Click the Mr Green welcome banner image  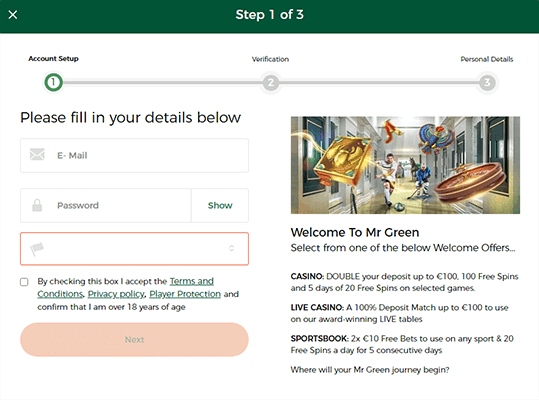click(405, 165)
